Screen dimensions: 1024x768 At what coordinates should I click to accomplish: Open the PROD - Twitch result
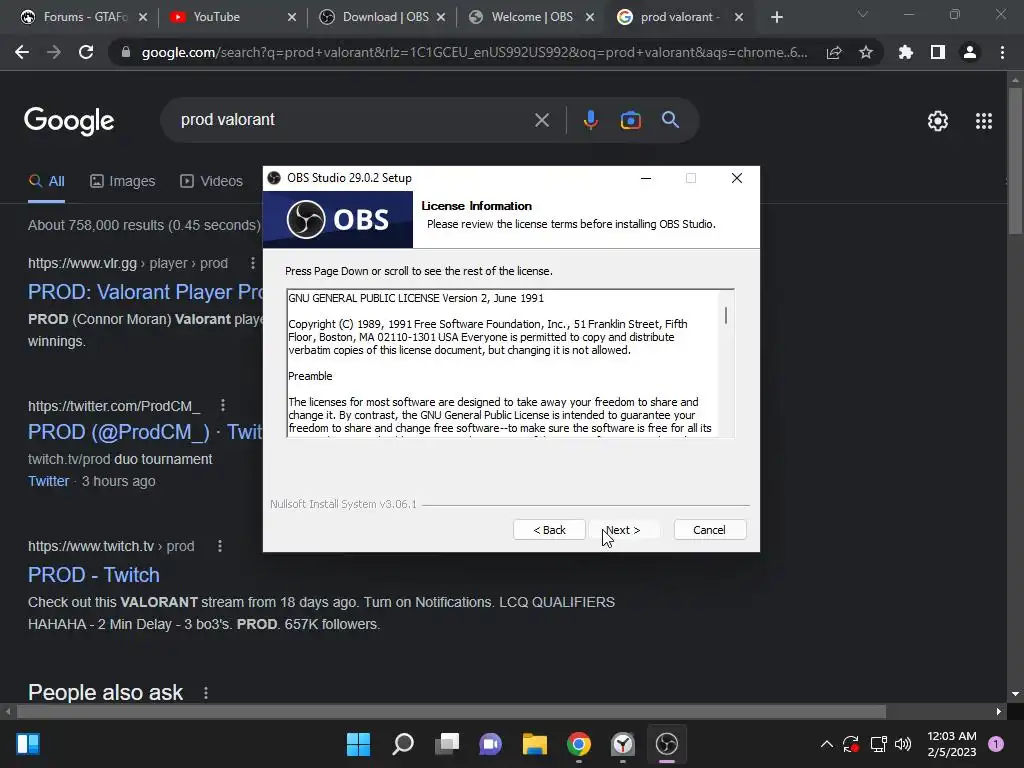tap(93, 575)
